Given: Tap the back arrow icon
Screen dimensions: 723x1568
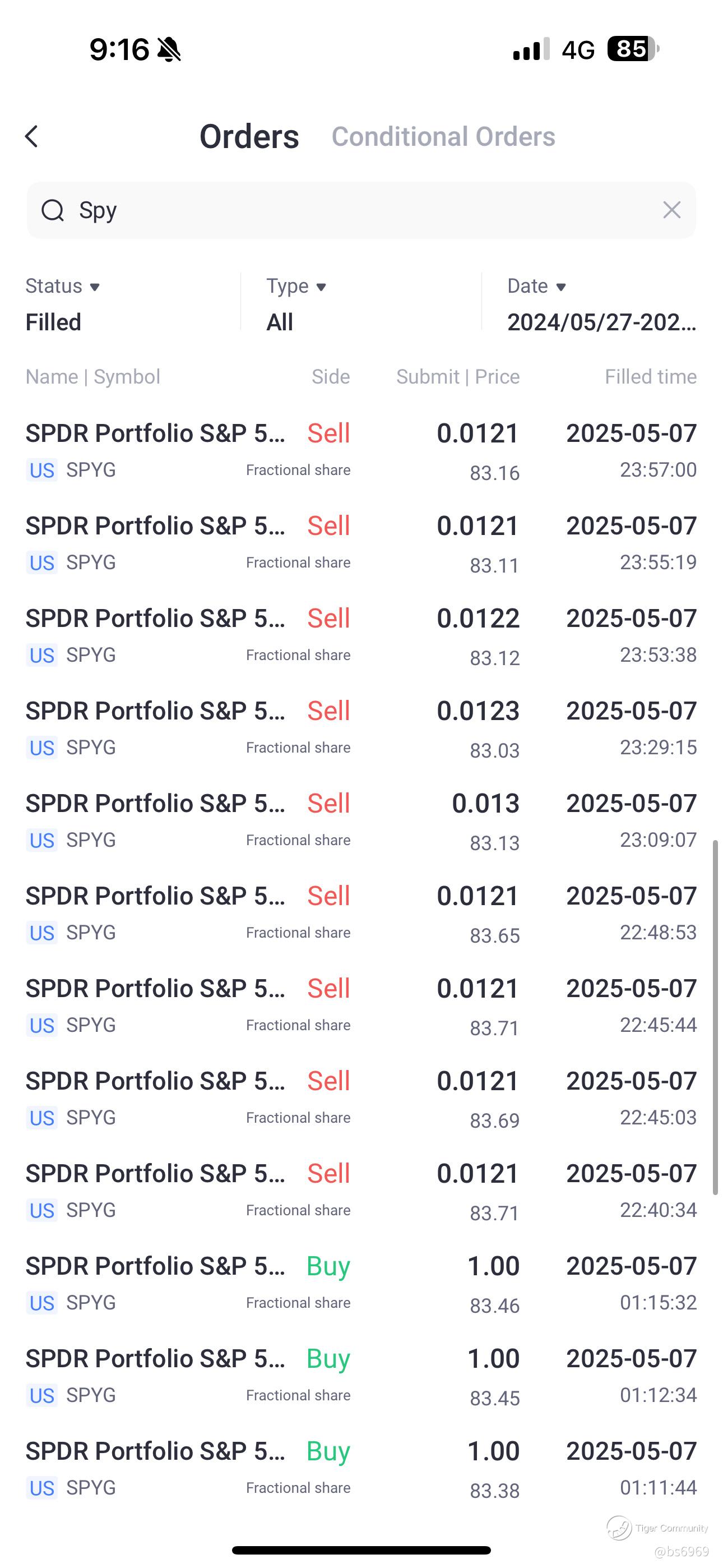Looking at the screenshot, I should point(31,136).
